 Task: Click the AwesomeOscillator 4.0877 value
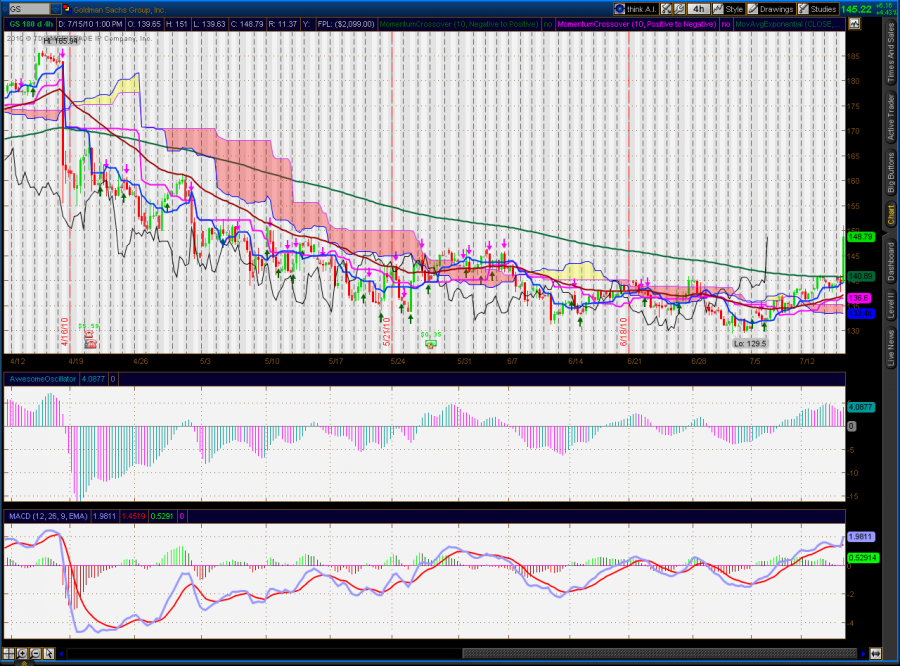[x=93, y=379]
